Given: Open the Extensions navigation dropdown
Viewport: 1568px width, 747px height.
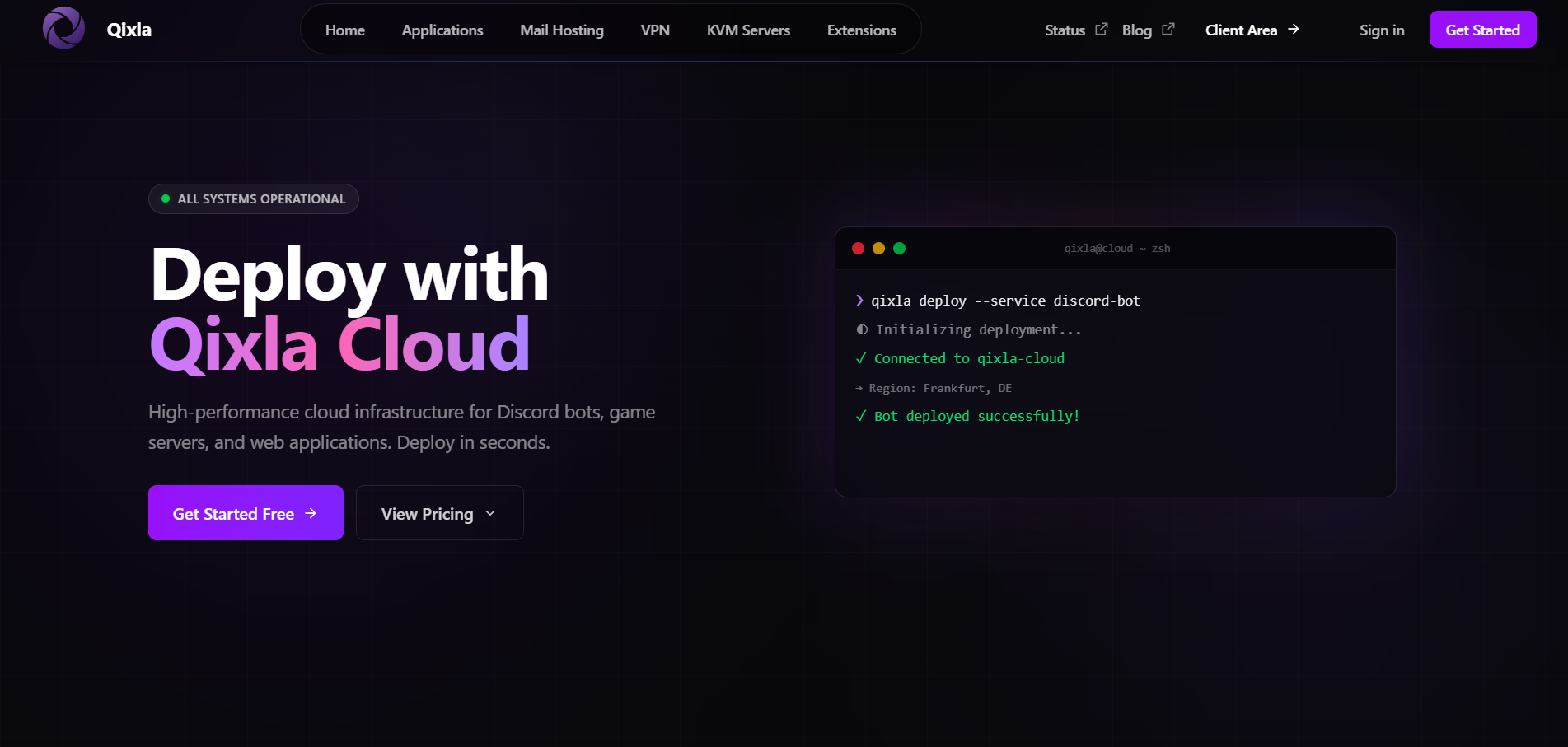Looking at the screenshot, I should [860, 30].
